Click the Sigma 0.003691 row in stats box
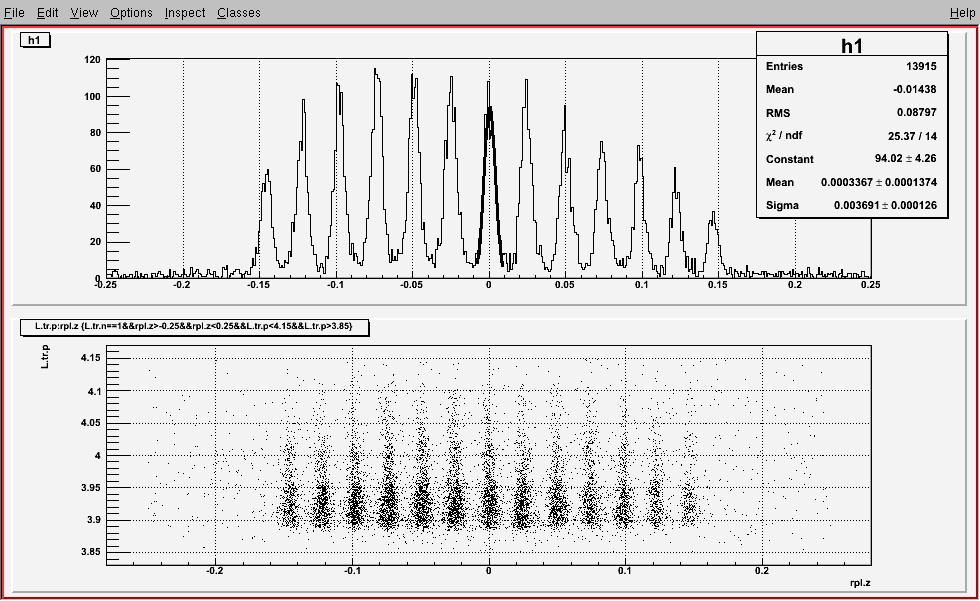The image size is (980, 601). 851,205
